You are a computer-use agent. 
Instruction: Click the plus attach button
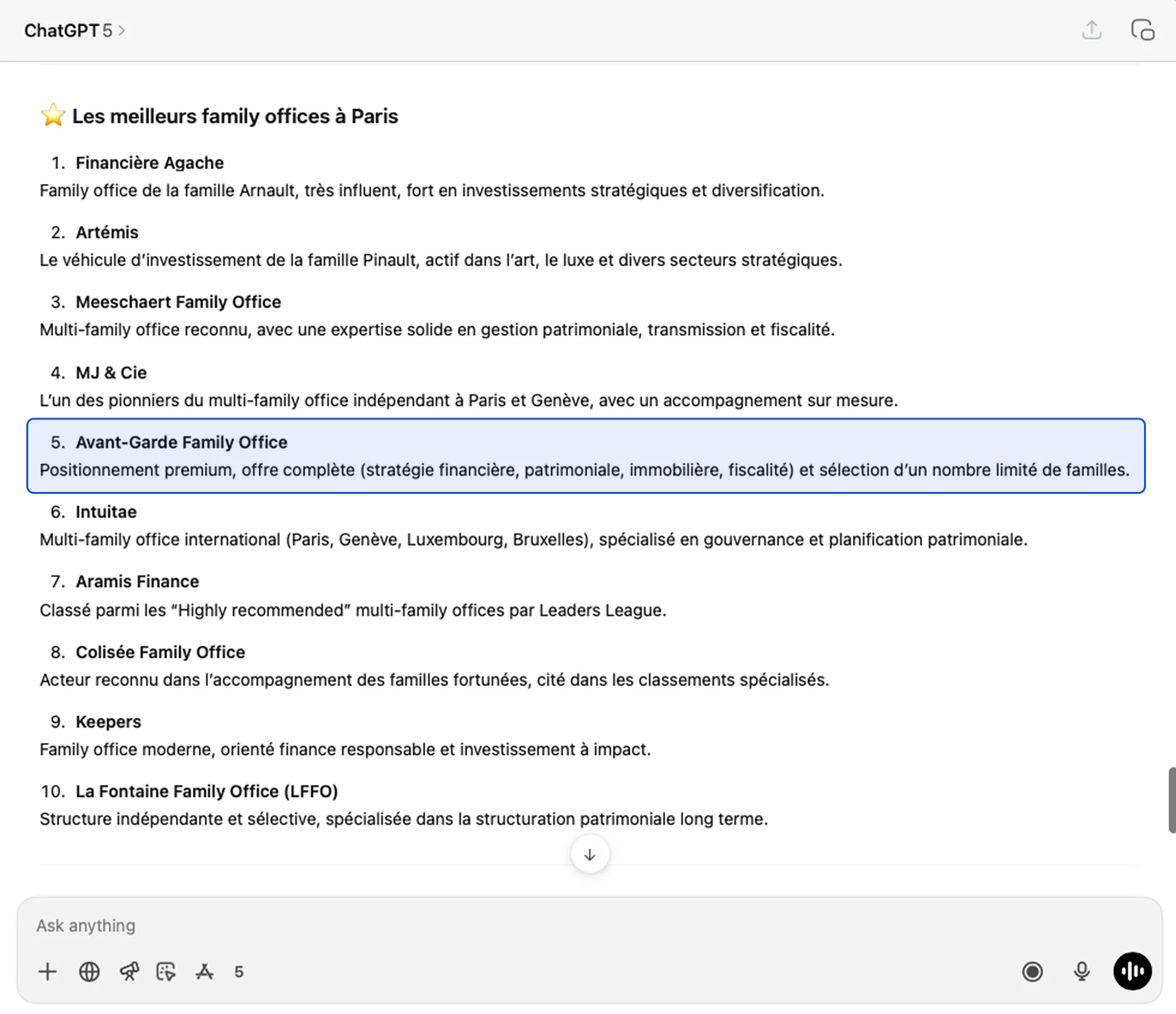click(x=48, y=971)
